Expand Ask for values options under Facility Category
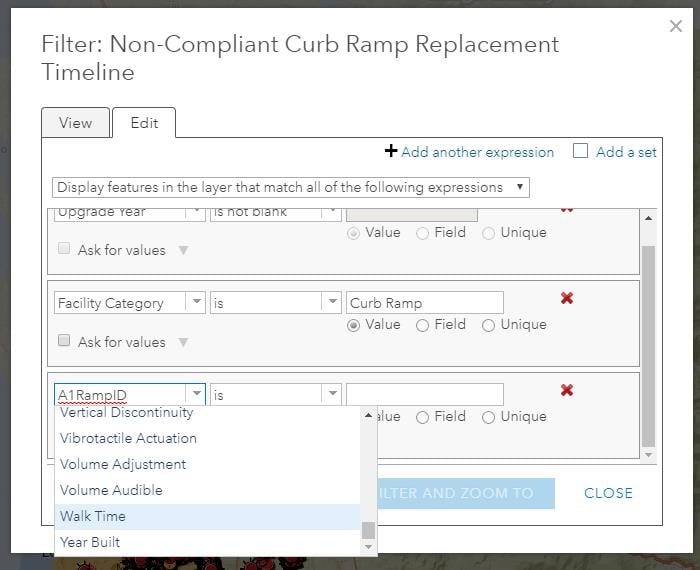 pyautogui.click(x=183, y=342)
